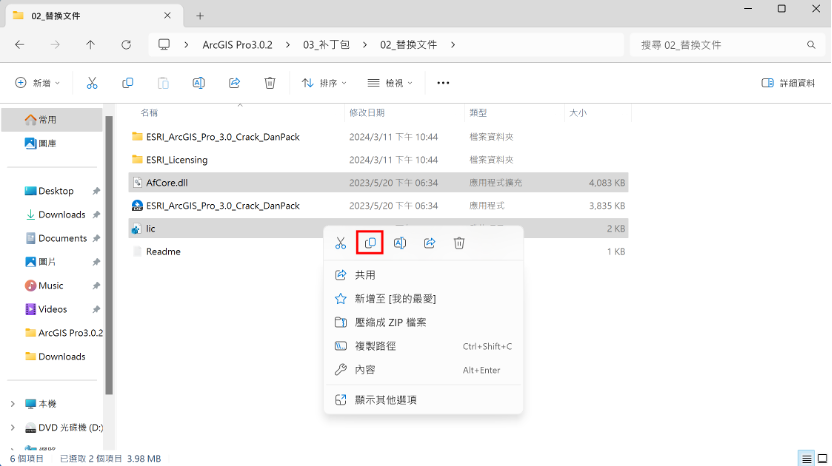Choose 顯示其他選項 from context menu
832x466 pixels.
pos(423,400)
